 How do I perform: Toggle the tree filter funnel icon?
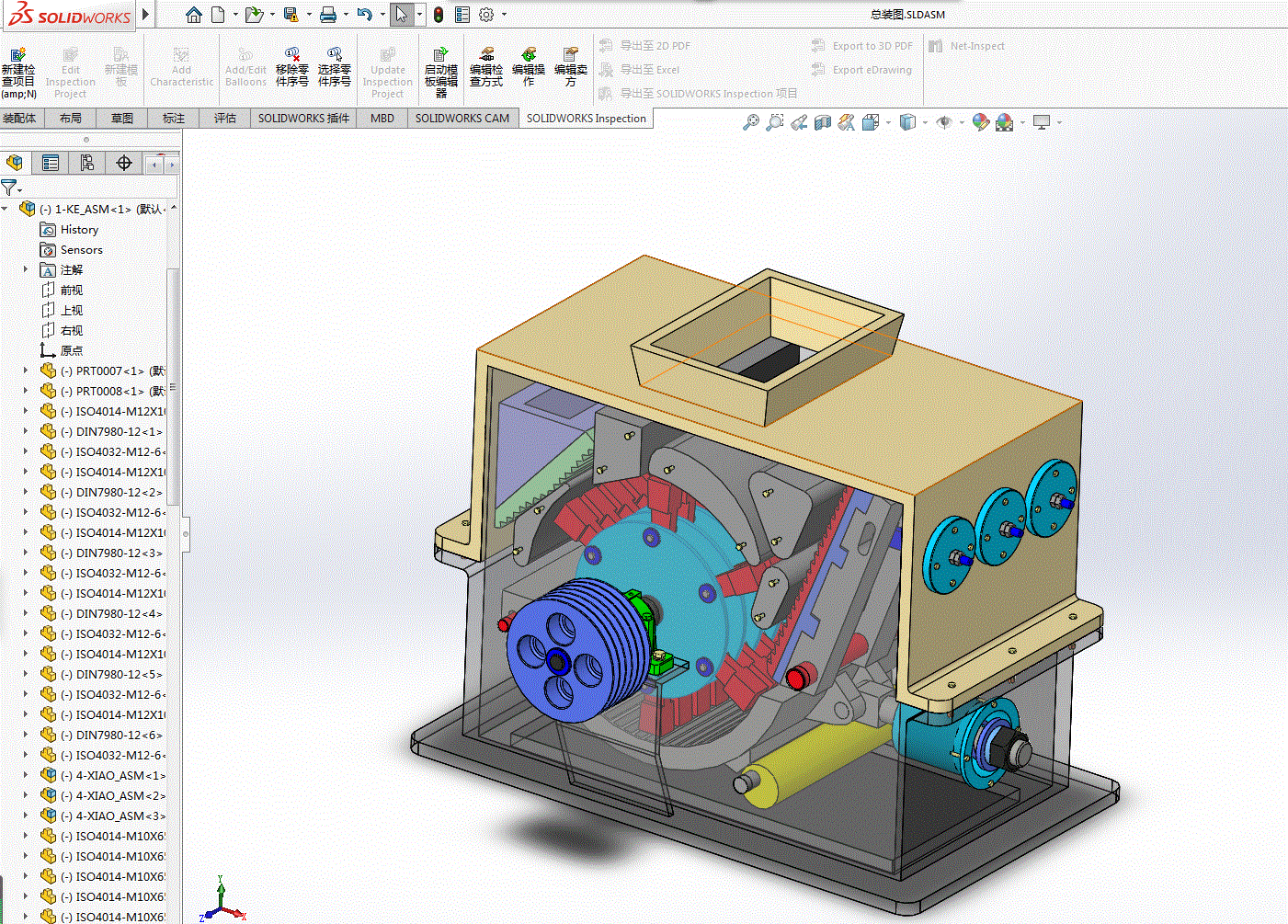9,188
